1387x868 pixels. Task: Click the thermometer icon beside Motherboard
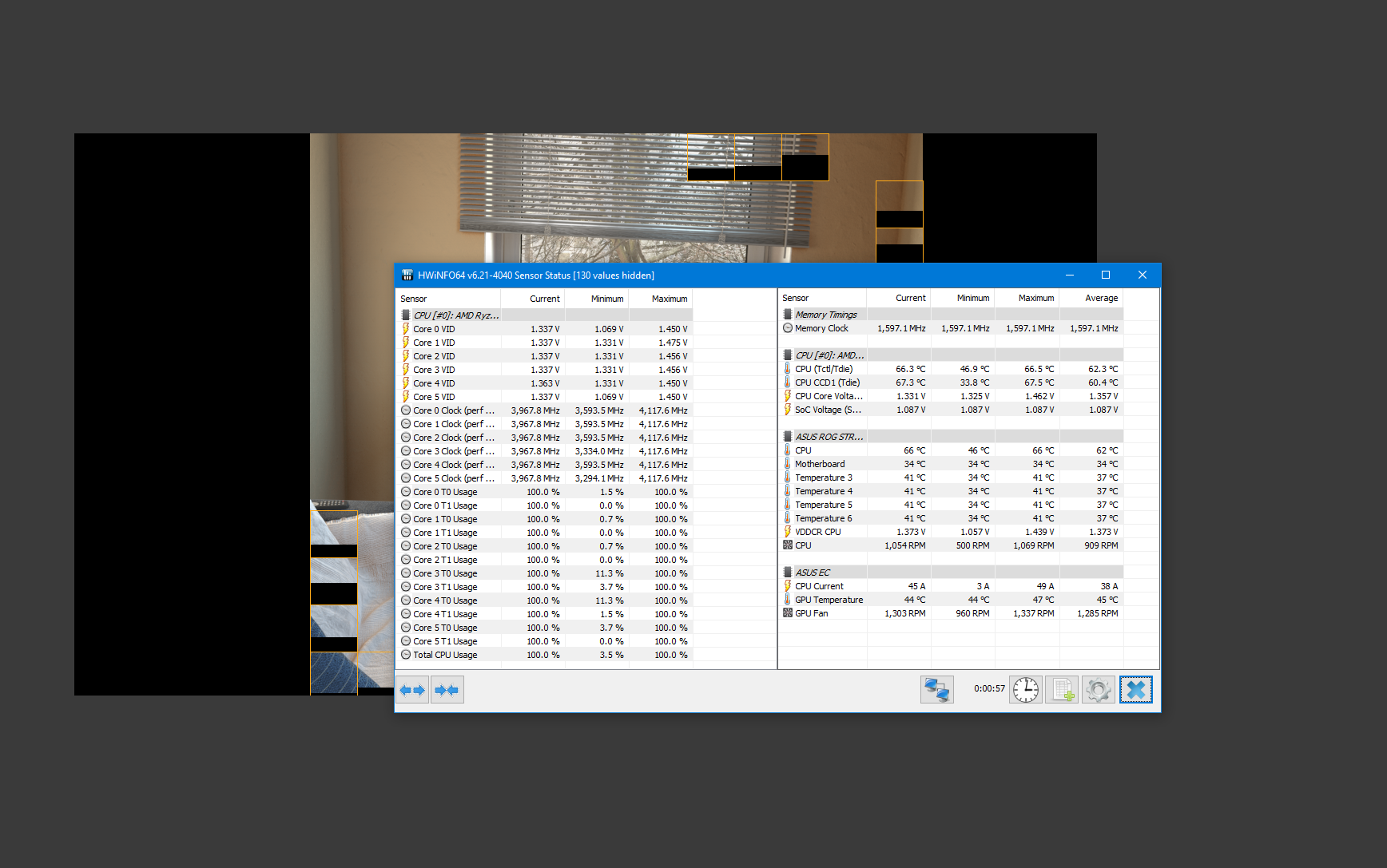point(788,464)
